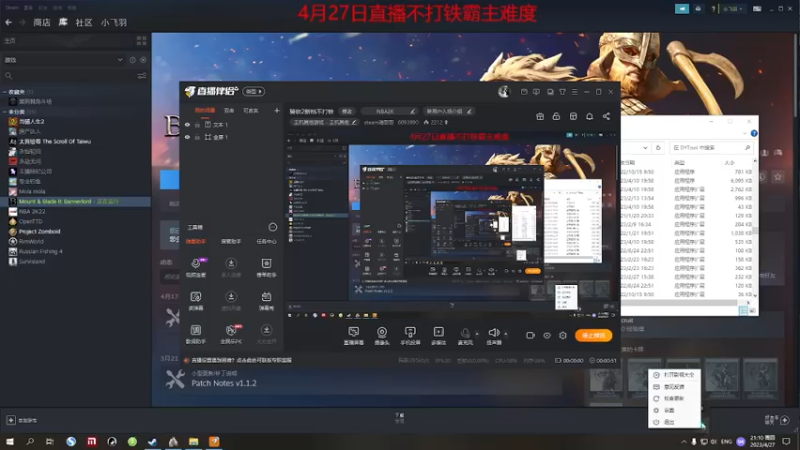Viewport: 800px width, 450px height.
Task: Open Steam from the Windows taskbar
Action: pos(152,441)
